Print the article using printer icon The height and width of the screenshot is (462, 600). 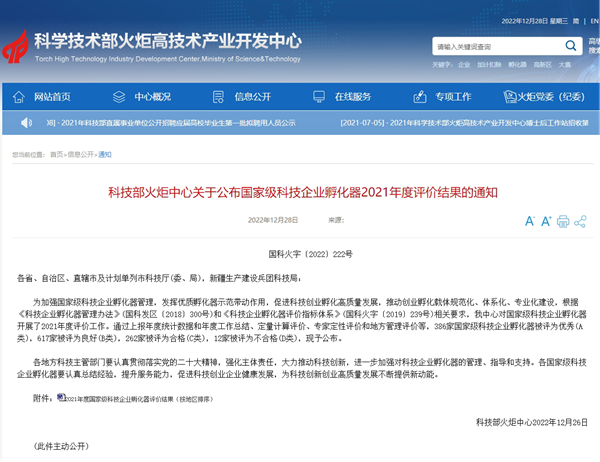(563, 221)
